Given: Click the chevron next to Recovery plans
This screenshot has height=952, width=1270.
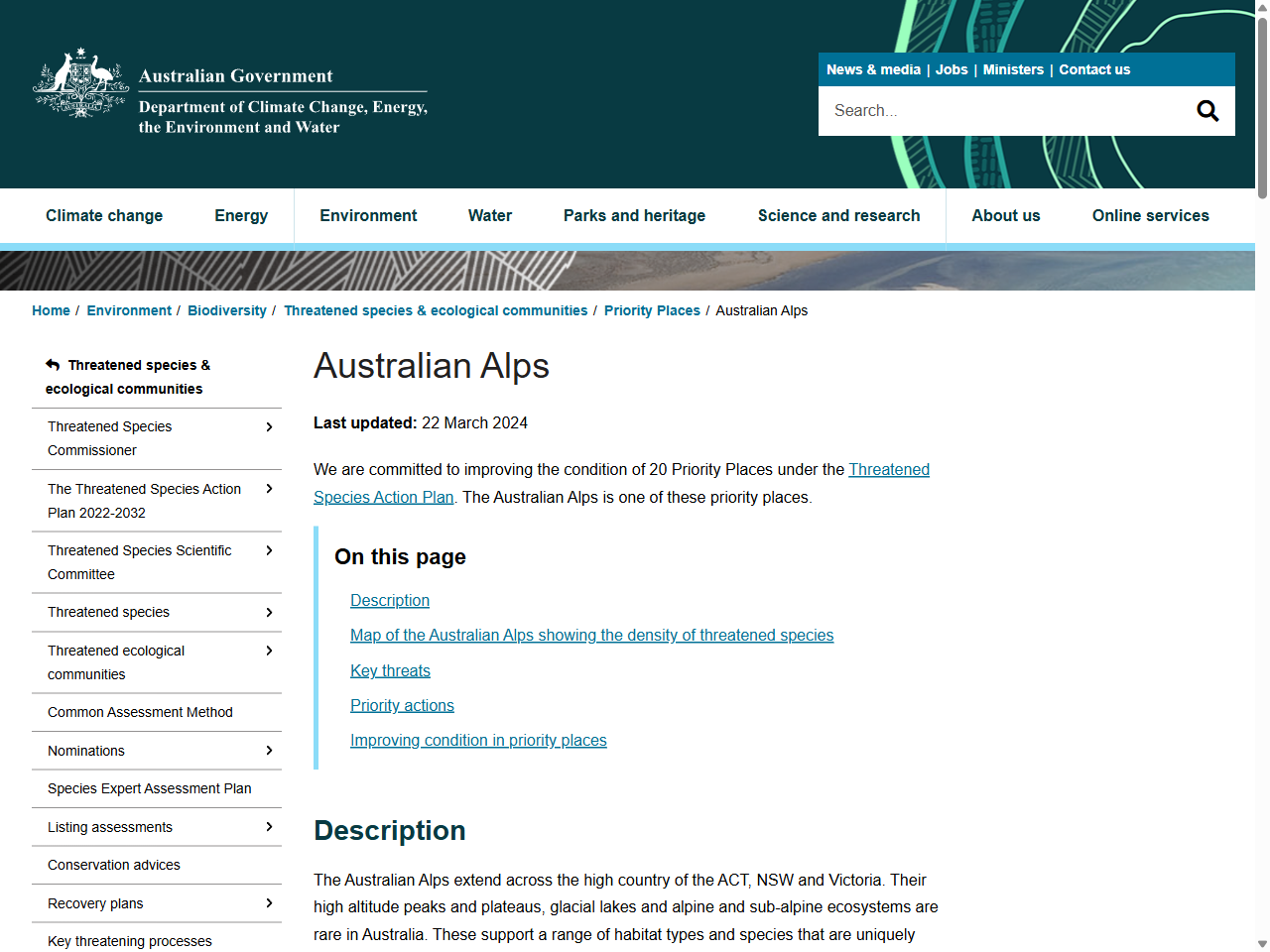Looking at the screenshot, I should click(x=268, y=903).
